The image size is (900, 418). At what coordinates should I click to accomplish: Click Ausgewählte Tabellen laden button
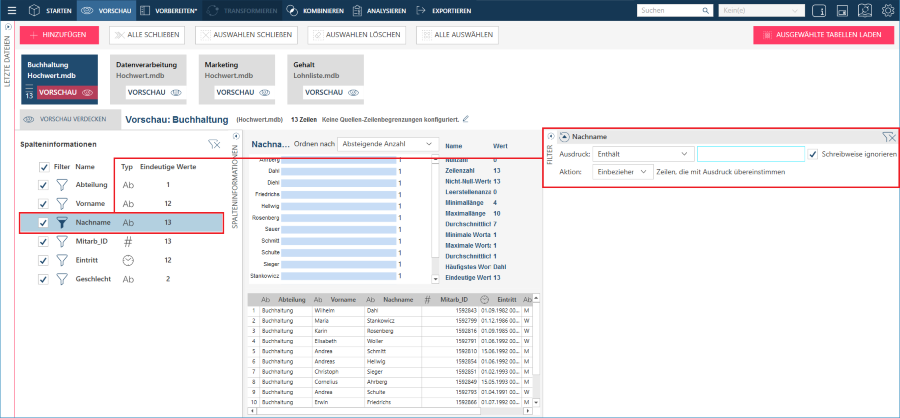pyautogui.click(x=823, y=34)
